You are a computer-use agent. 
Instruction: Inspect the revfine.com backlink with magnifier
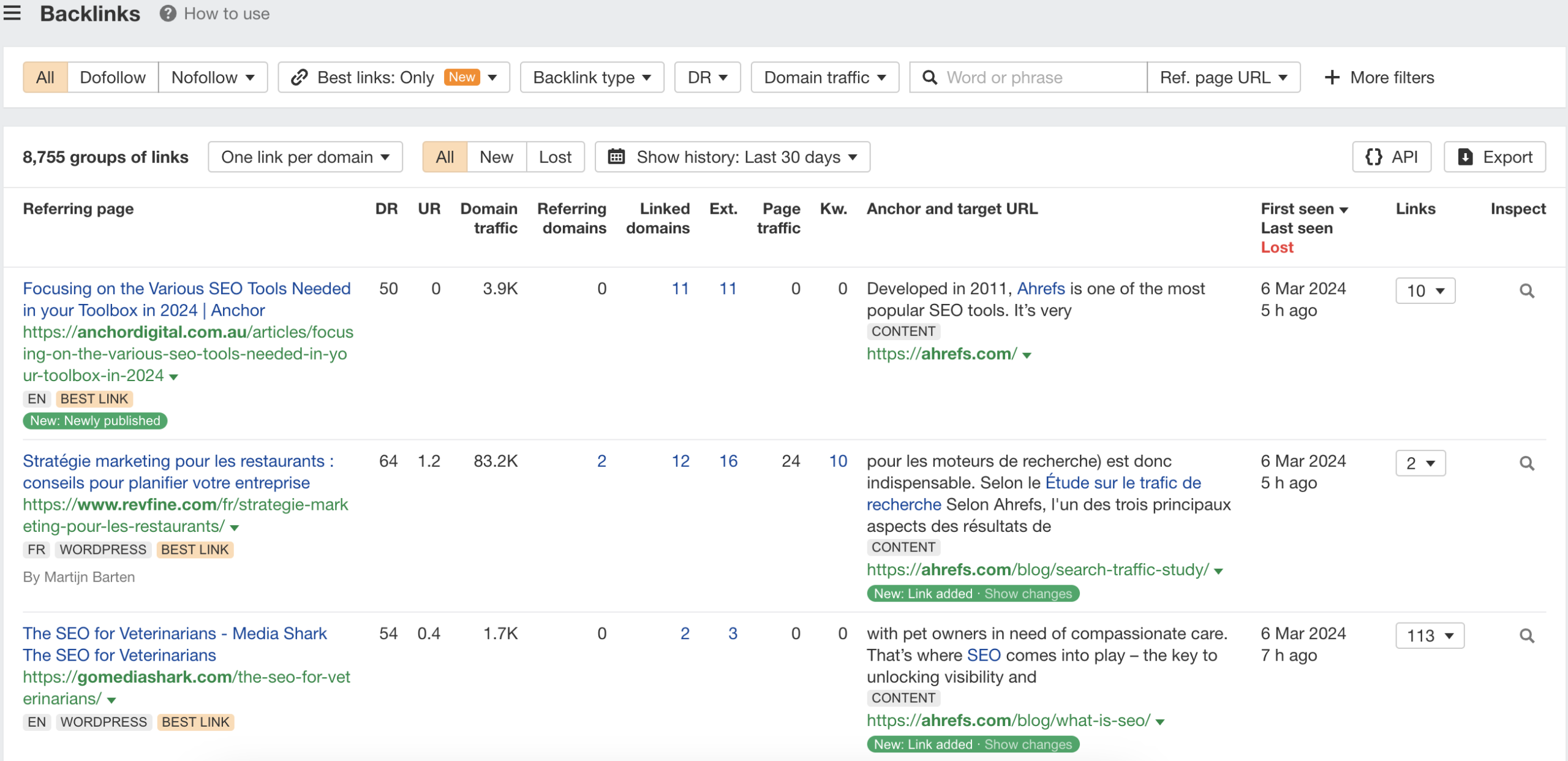pyautogui.click(x=1527, y=463)
